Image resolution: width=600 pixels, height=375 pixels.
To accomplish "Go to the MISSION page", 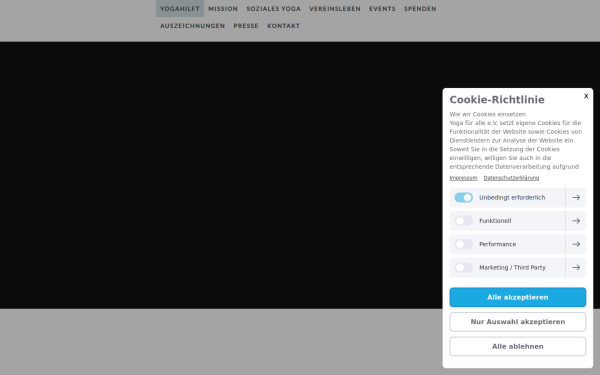I will 223,8.
